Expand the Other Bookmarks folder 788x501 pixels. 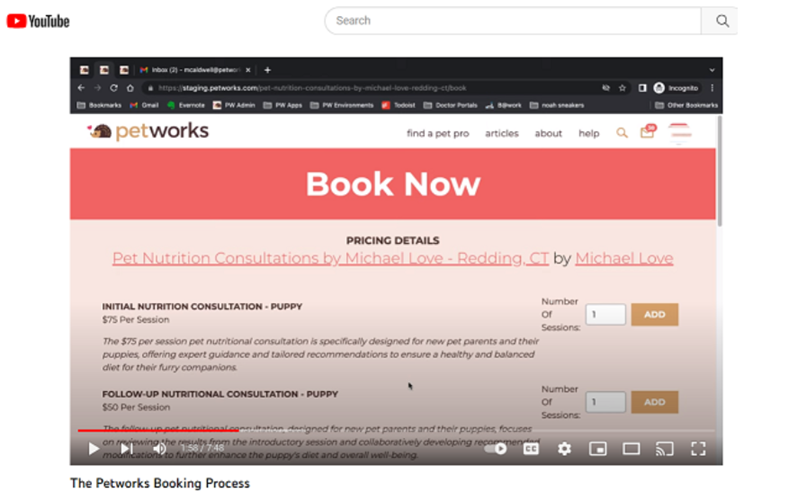coord(686,105)
